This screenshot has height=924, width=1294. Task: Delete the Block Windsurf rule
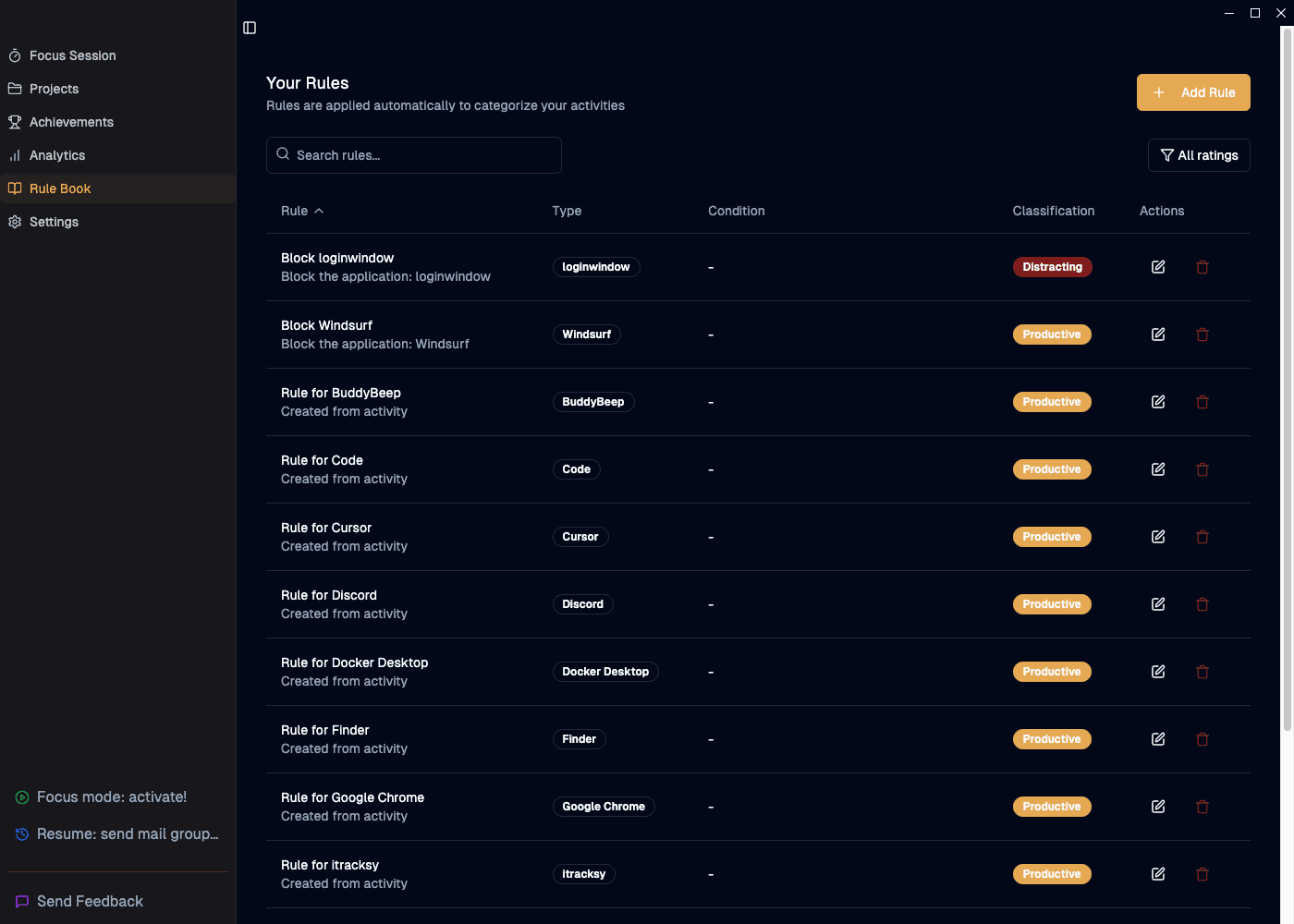pos(1202,334)
